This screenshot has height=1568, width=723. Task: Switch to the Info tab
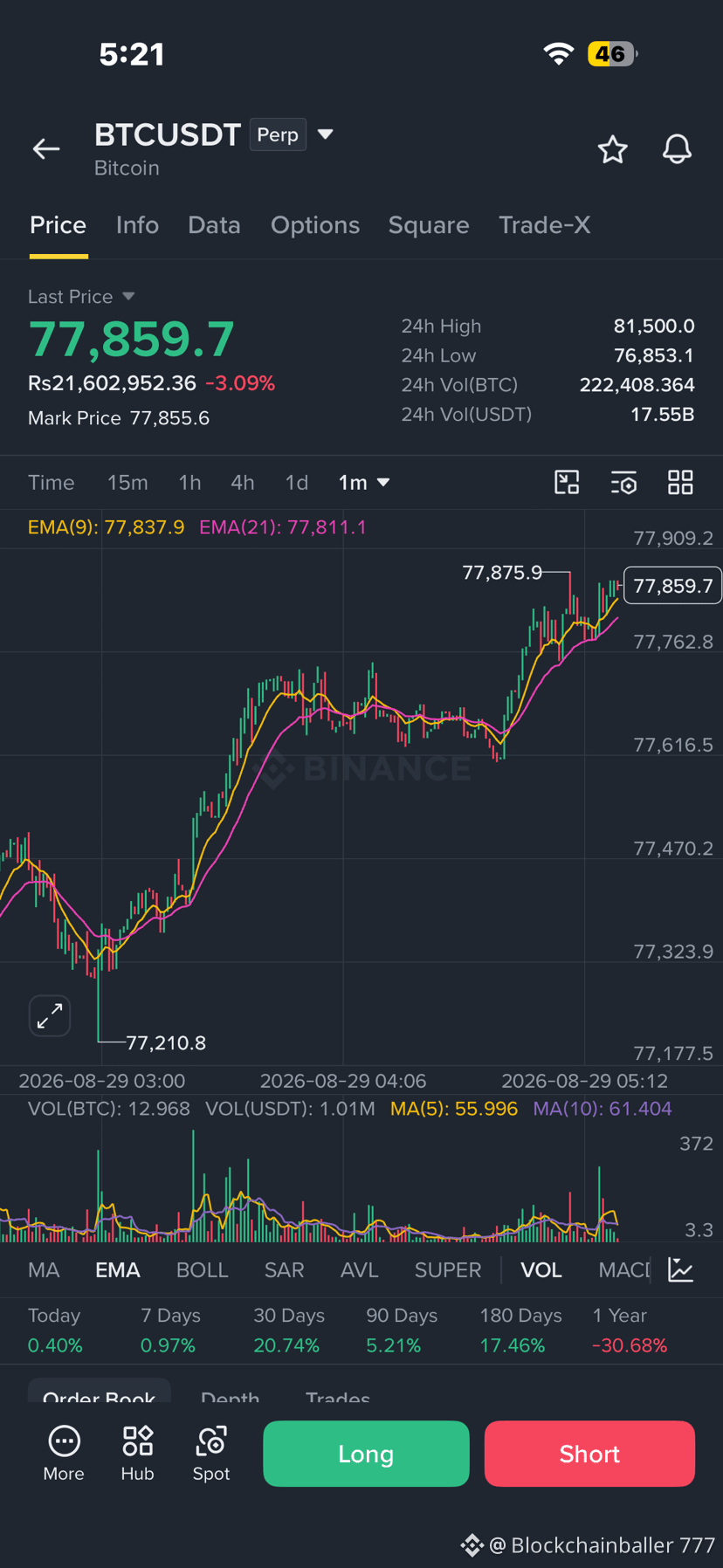click(137, 225)
